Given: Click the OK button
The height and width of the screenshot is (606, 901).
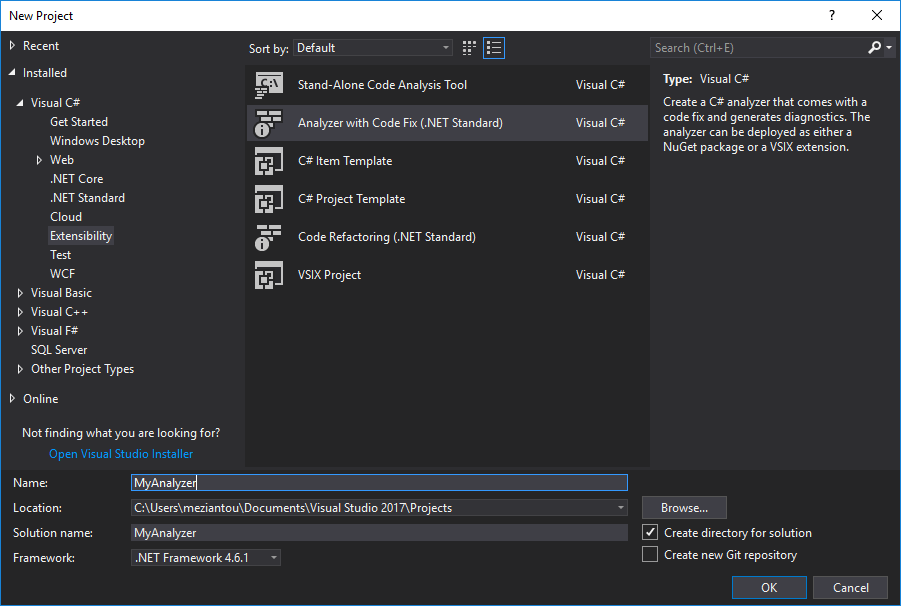Looking at the screenshot, I should pyautogui.click(x=769, y=588).
